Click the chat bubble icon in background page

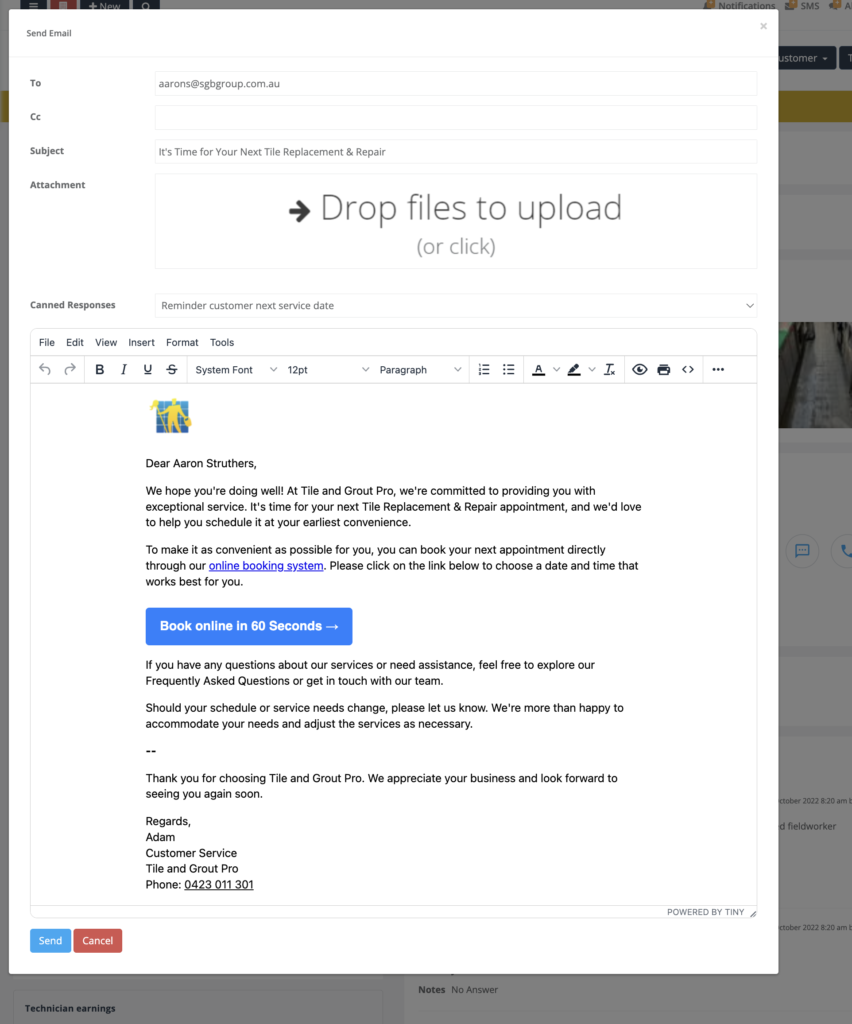[802, 551]
